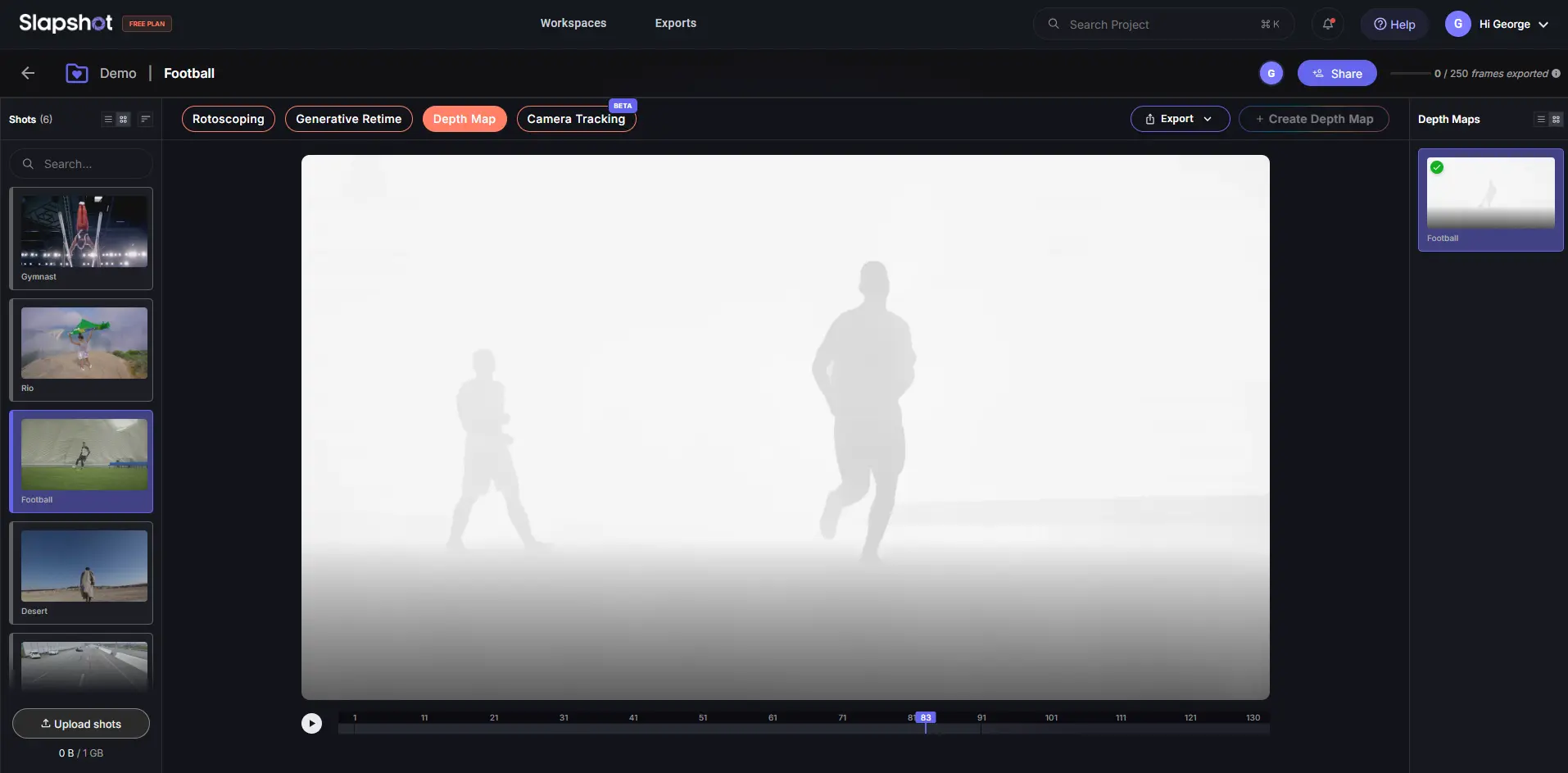The height and width of the screenshot is (773, 1568).
Task: Click the Upload shots button
Action: point(81,724)
